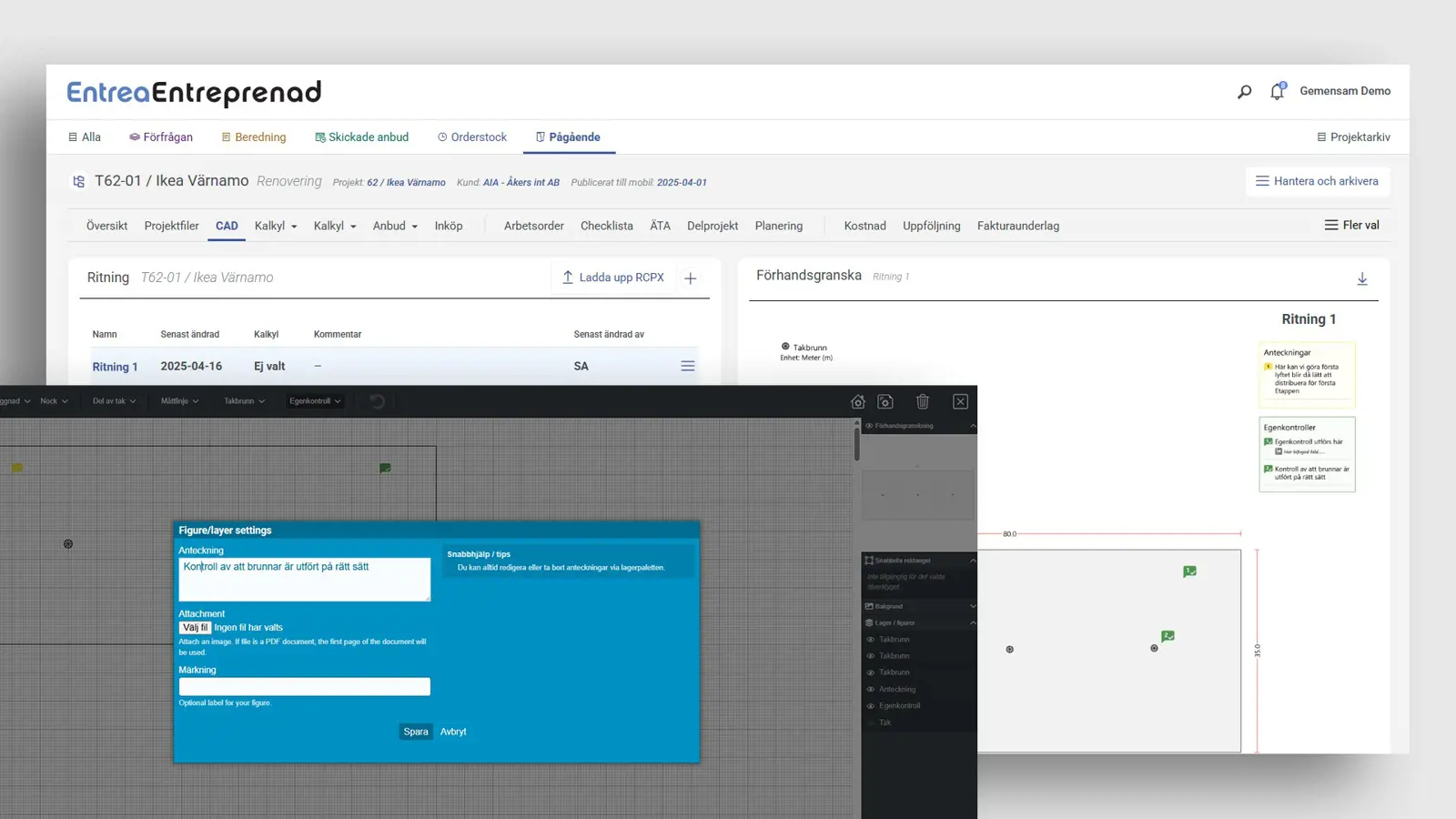Open the Ritning 1 row hamburger menu
The image size is (1456, 819).
[688, 366]
